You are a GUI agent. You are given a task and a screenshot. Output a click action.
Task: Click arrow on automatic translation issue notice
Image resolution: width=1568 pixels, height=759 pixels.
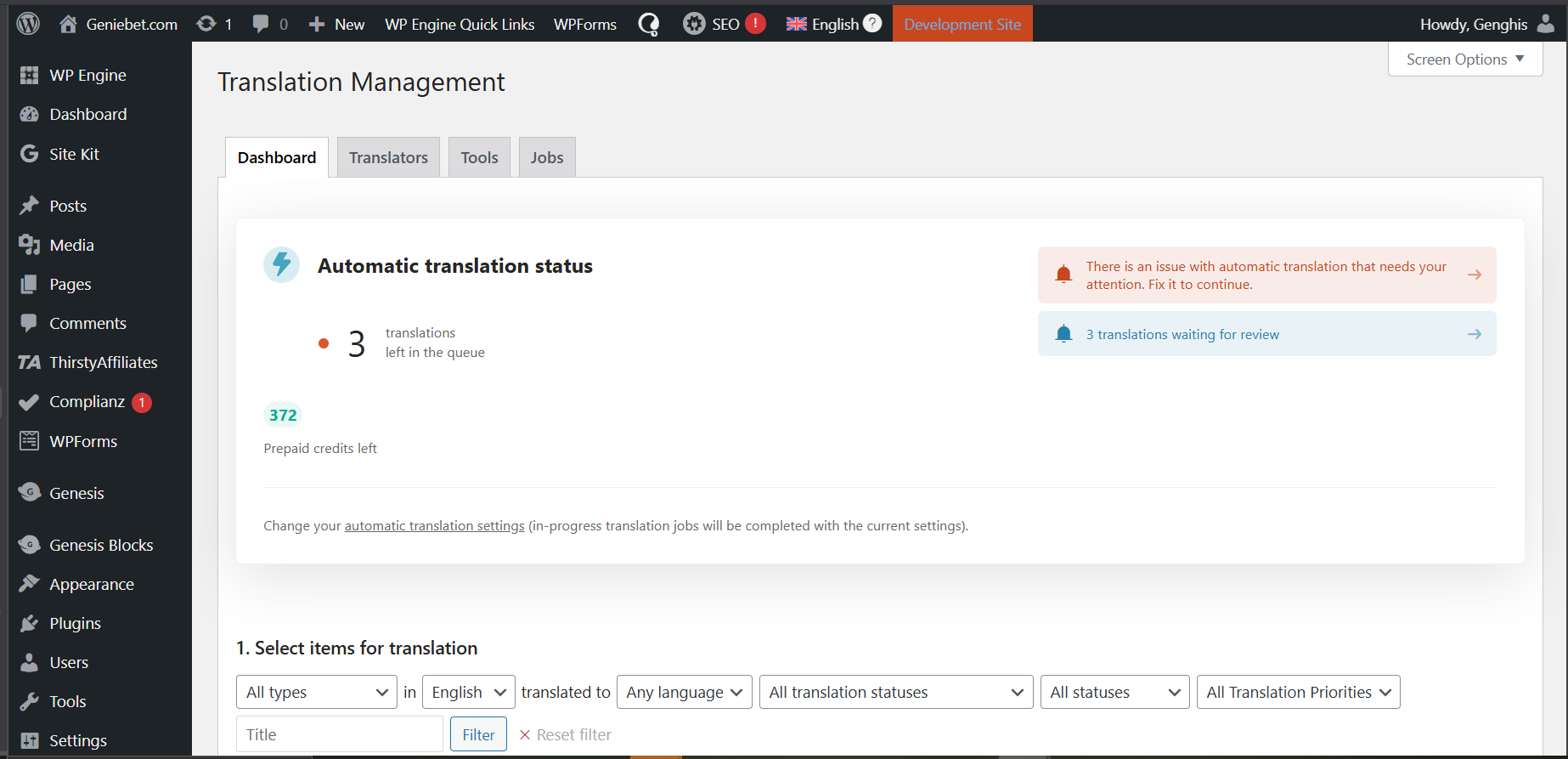1475,275
